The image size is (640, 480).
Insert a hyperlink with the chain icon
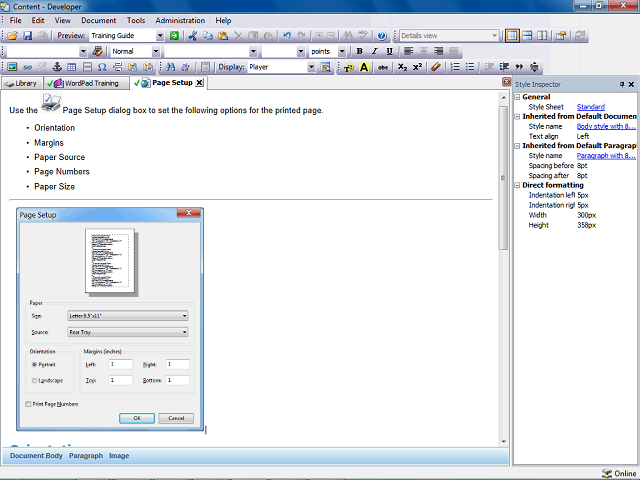pyautogui.click(x=27, y=67)
